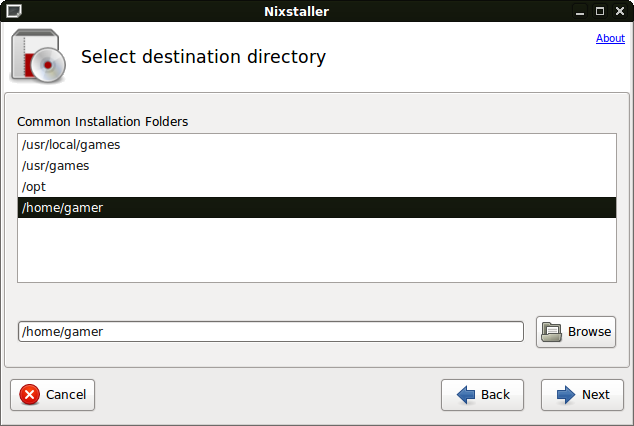Choose /usr/games from the folder list

(56, 166)
